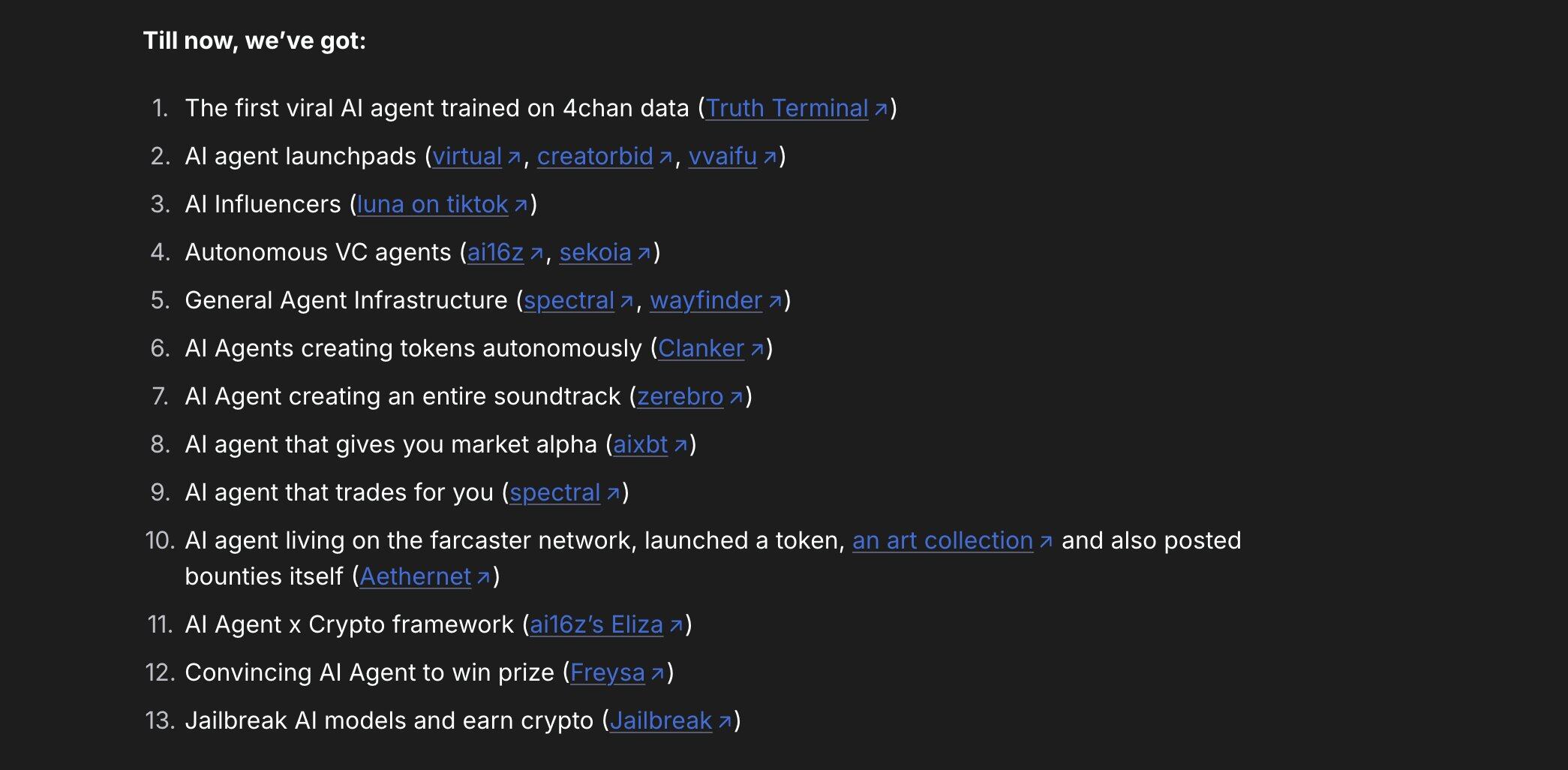Follow the Clanker link

pyautogui.click(x=701, y=349)
